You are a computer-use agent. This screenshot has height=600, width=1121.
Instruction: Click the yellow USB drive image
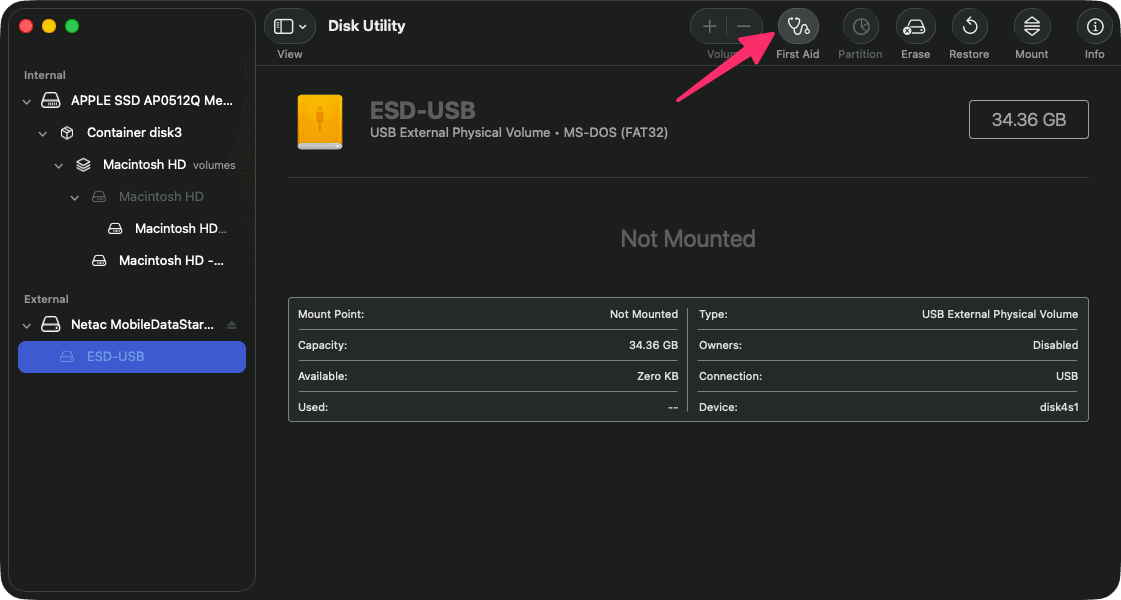320,122
